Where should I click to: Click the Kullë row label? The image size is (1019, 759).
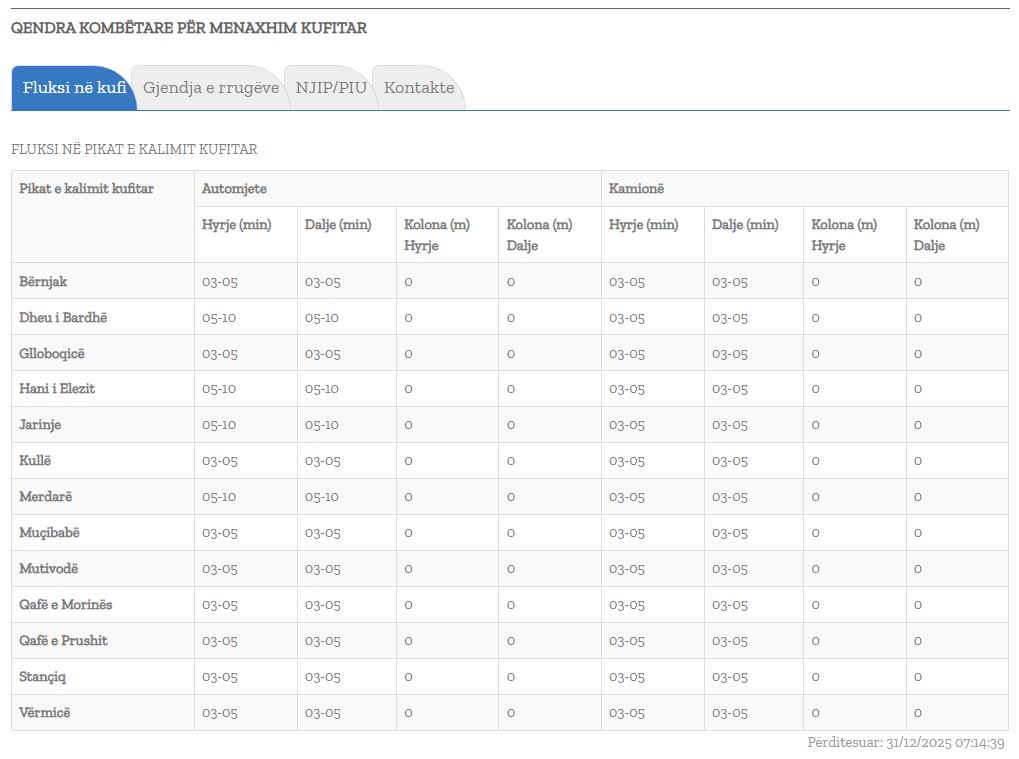pos(35,461)
